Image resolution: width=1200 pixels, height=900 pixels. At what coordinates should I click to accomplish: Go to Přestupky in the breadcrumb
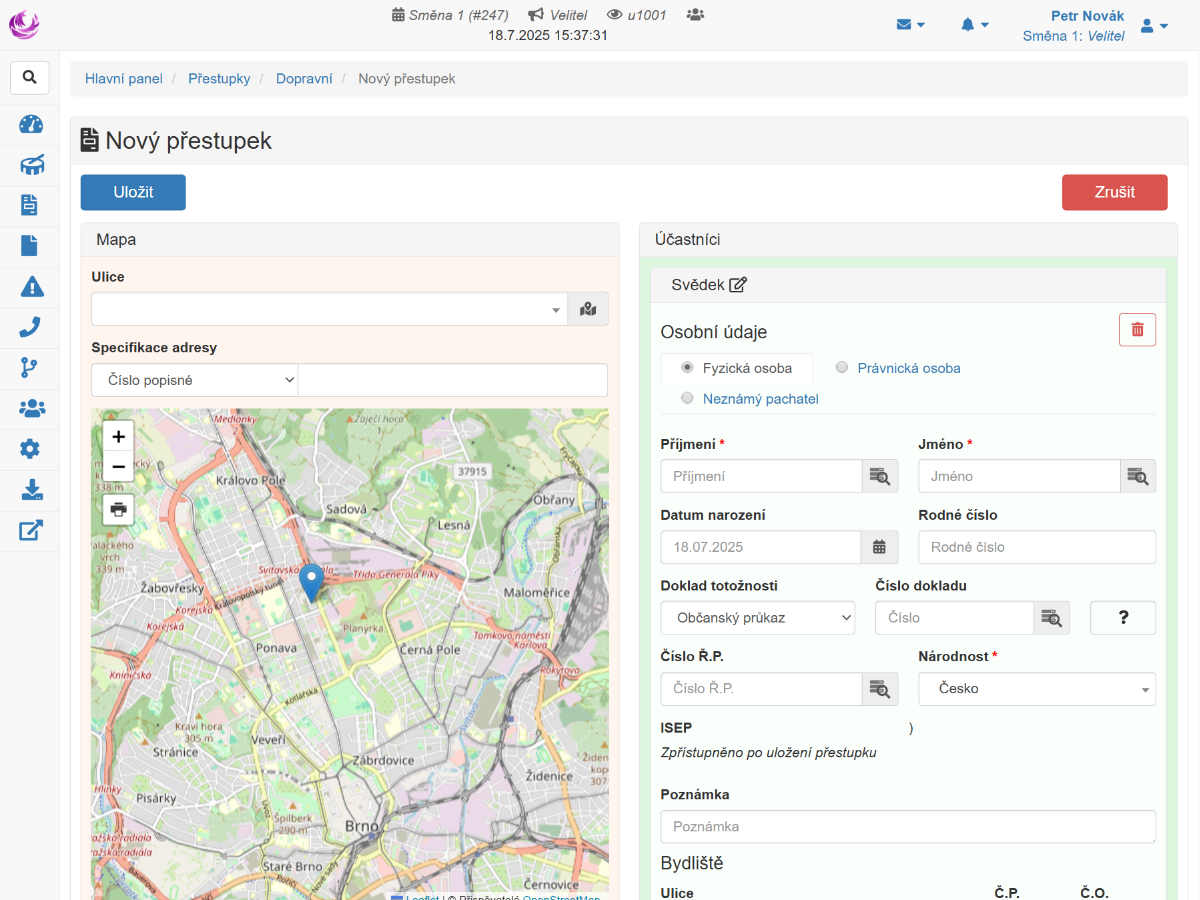point(219,78)
